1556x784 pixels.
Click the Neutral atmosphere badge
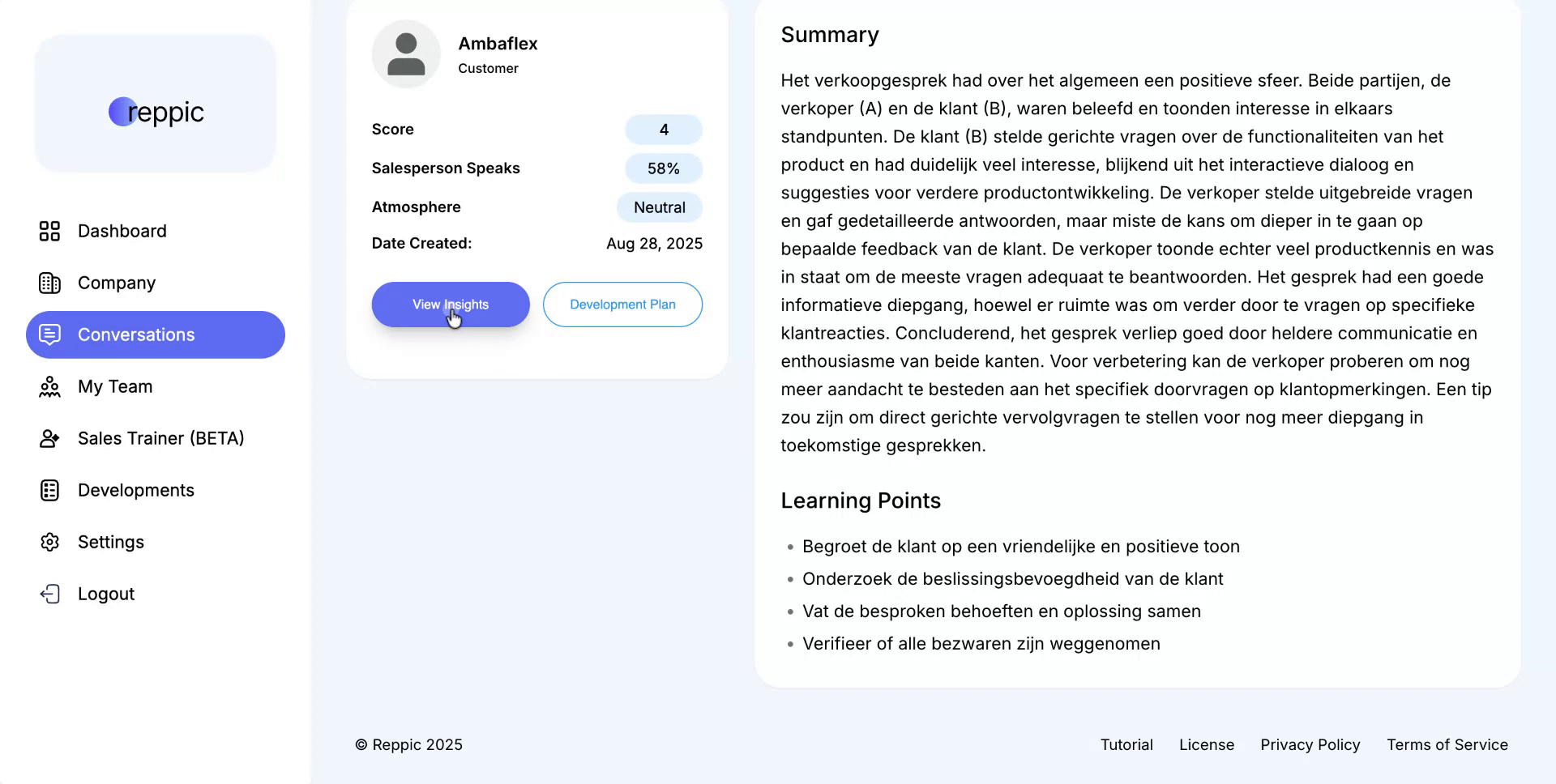pos(660,207)
